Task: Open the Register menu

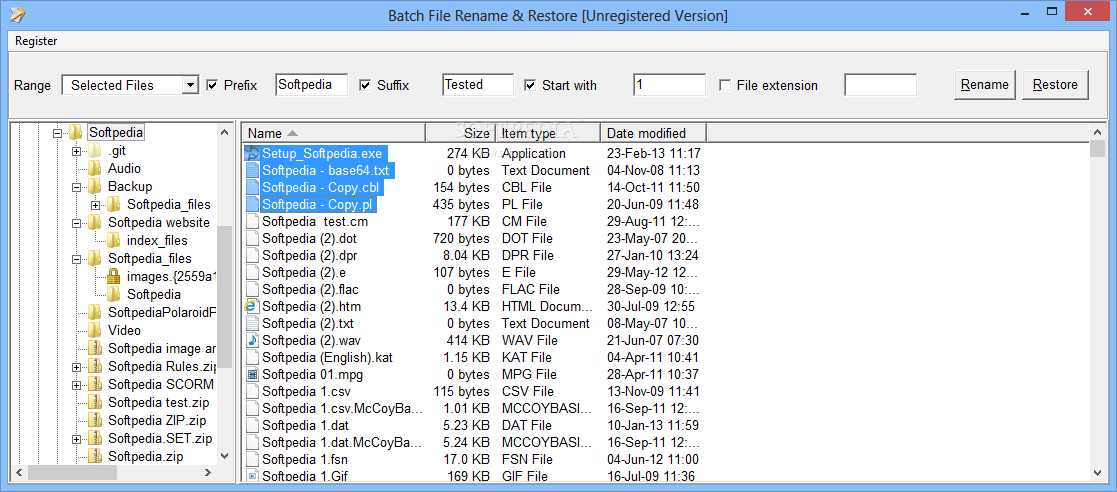Action: click(36, 41)
